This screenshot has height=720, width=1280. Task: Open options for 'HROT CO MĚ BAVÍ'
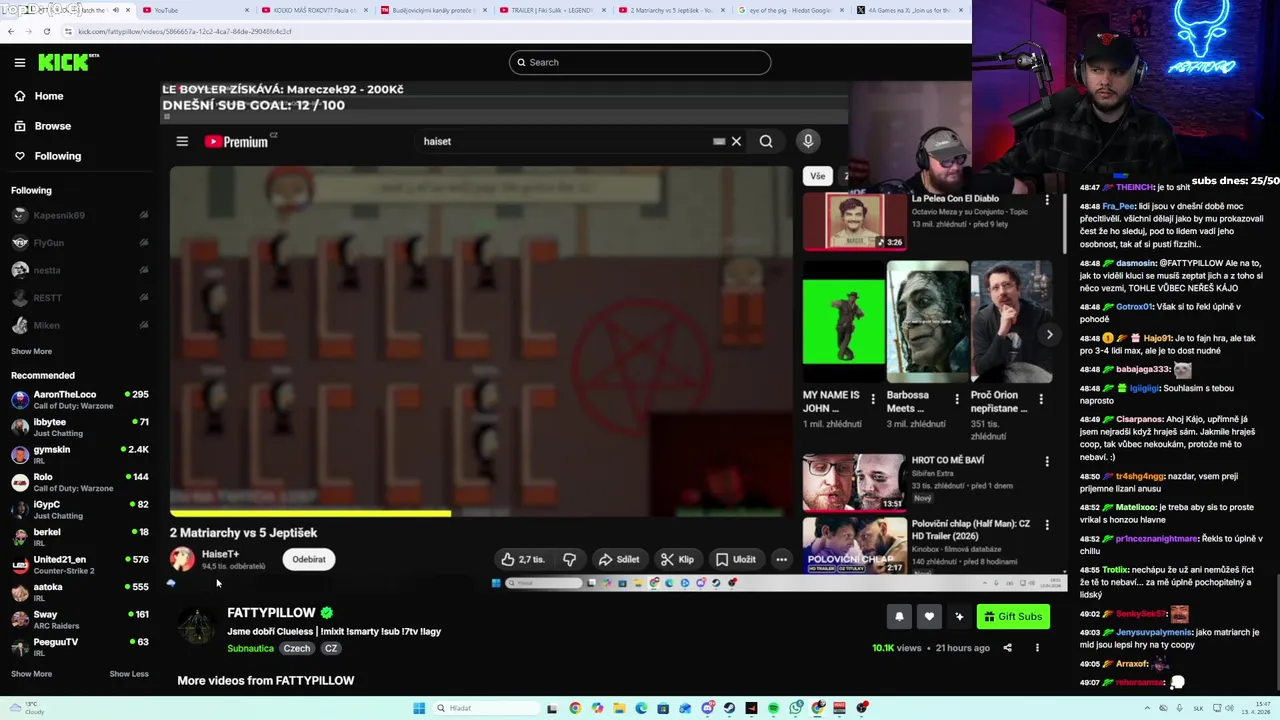coord(1047,462)
